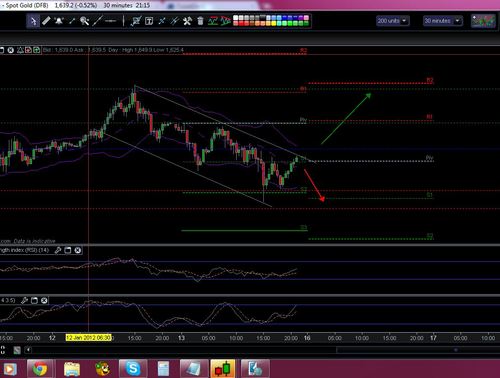Expand the 200 units dropdown

pyautogui.click(x=393, y=21)
